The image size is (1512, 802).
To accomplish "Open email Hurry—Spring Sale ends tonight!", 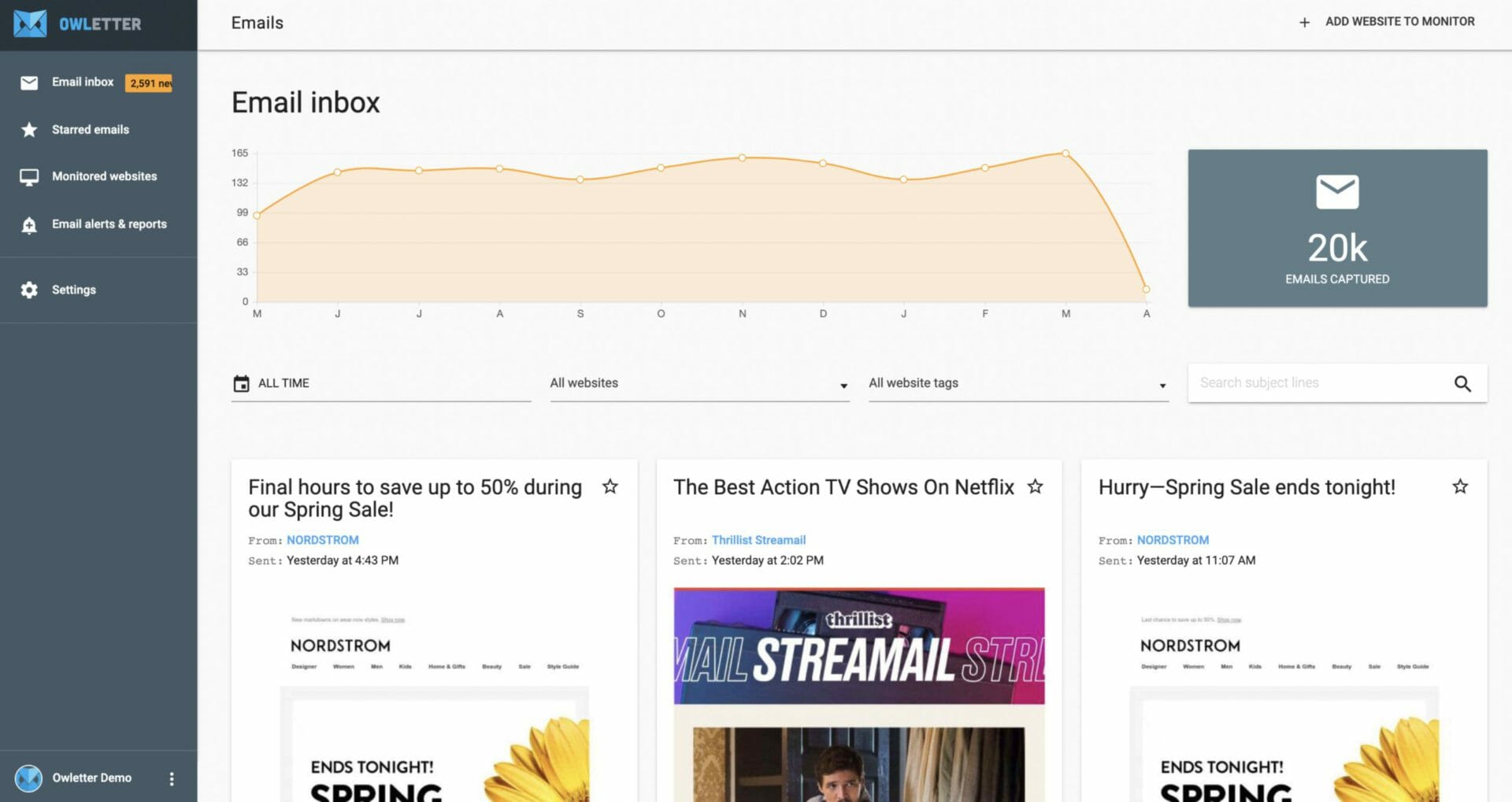I will (1247, 487).
